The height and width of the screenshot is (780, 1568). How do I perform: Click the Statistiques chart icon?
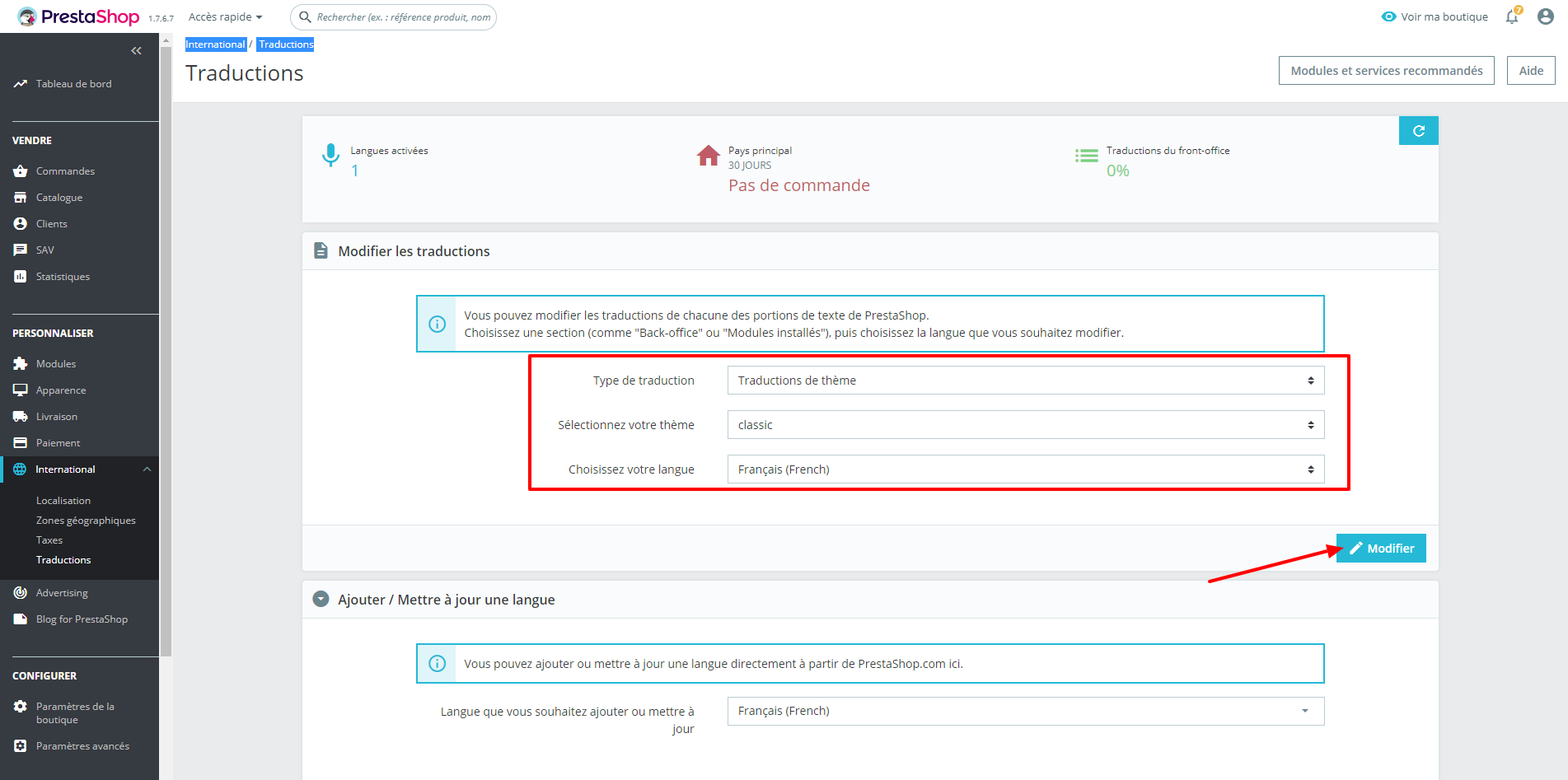pos(21,277)
